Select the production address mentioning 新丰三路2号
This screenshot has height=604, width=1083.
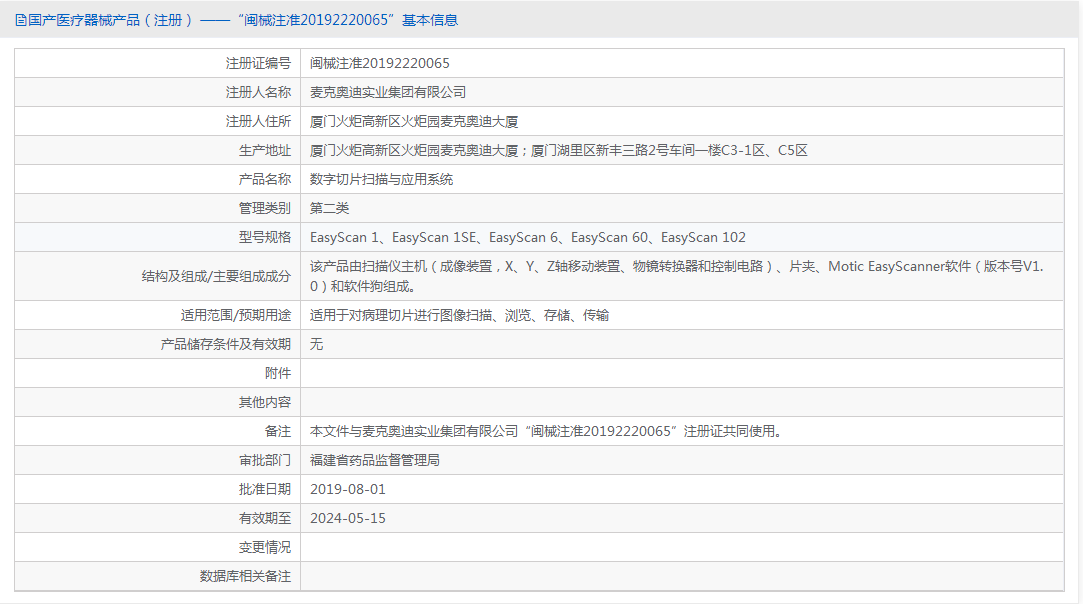pos(558,151)
